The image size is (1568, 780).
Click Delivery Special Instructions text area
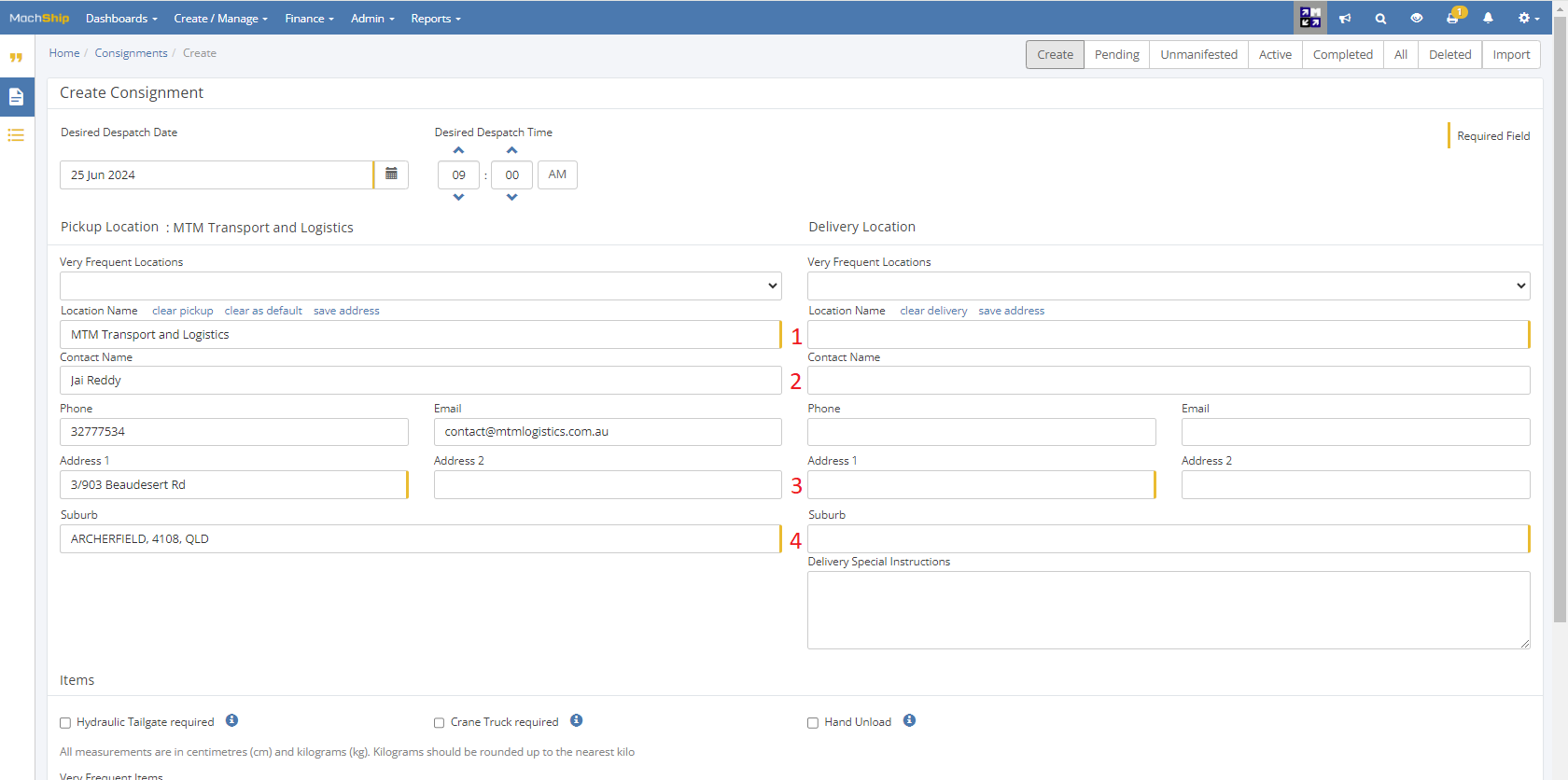(x=1169, y=610)
